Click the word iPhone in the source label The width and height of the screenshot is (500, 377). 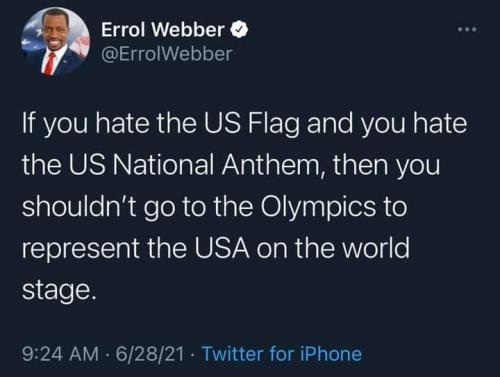pos(331,354)
